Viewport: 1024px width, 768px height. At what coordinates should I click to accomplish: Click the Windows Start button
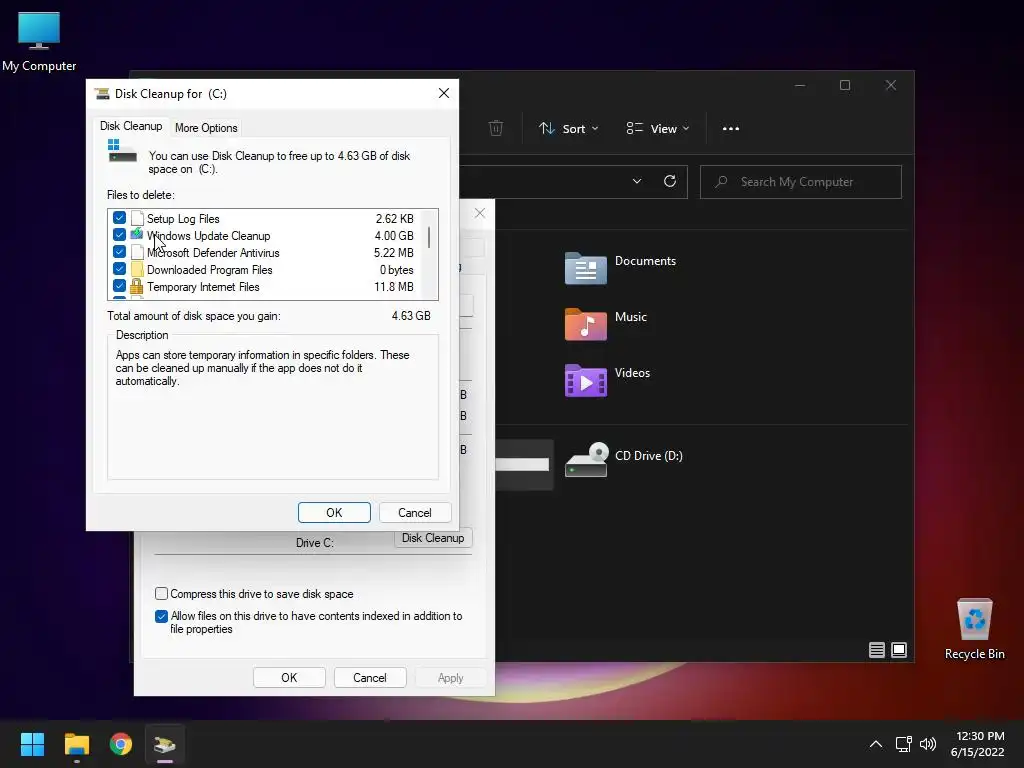32,744
